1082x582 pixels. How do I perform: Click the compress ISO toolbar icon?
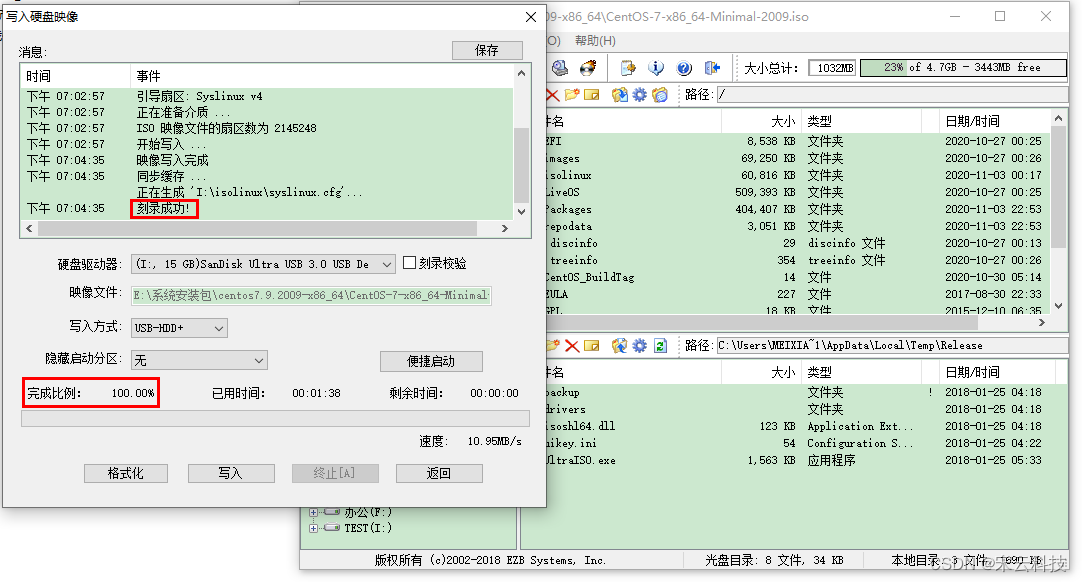[628, 68]
